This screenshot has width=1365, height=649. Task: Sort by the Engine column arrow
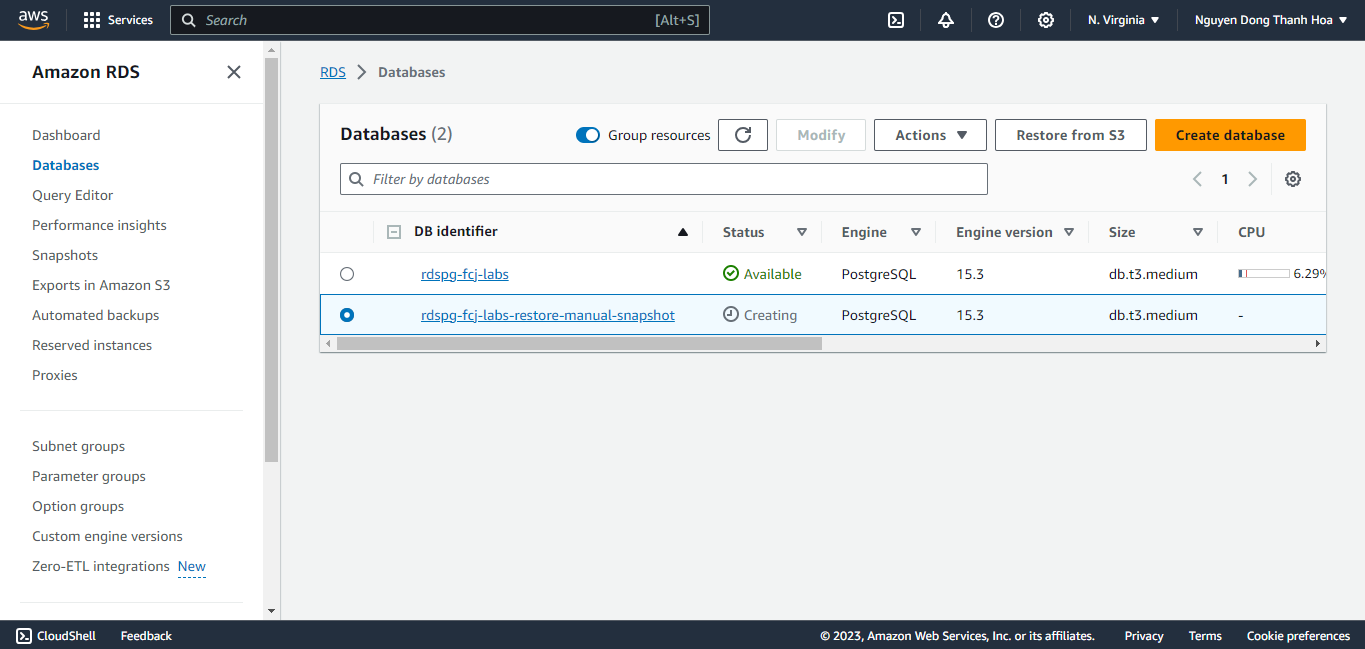click(x=916, y=232)
